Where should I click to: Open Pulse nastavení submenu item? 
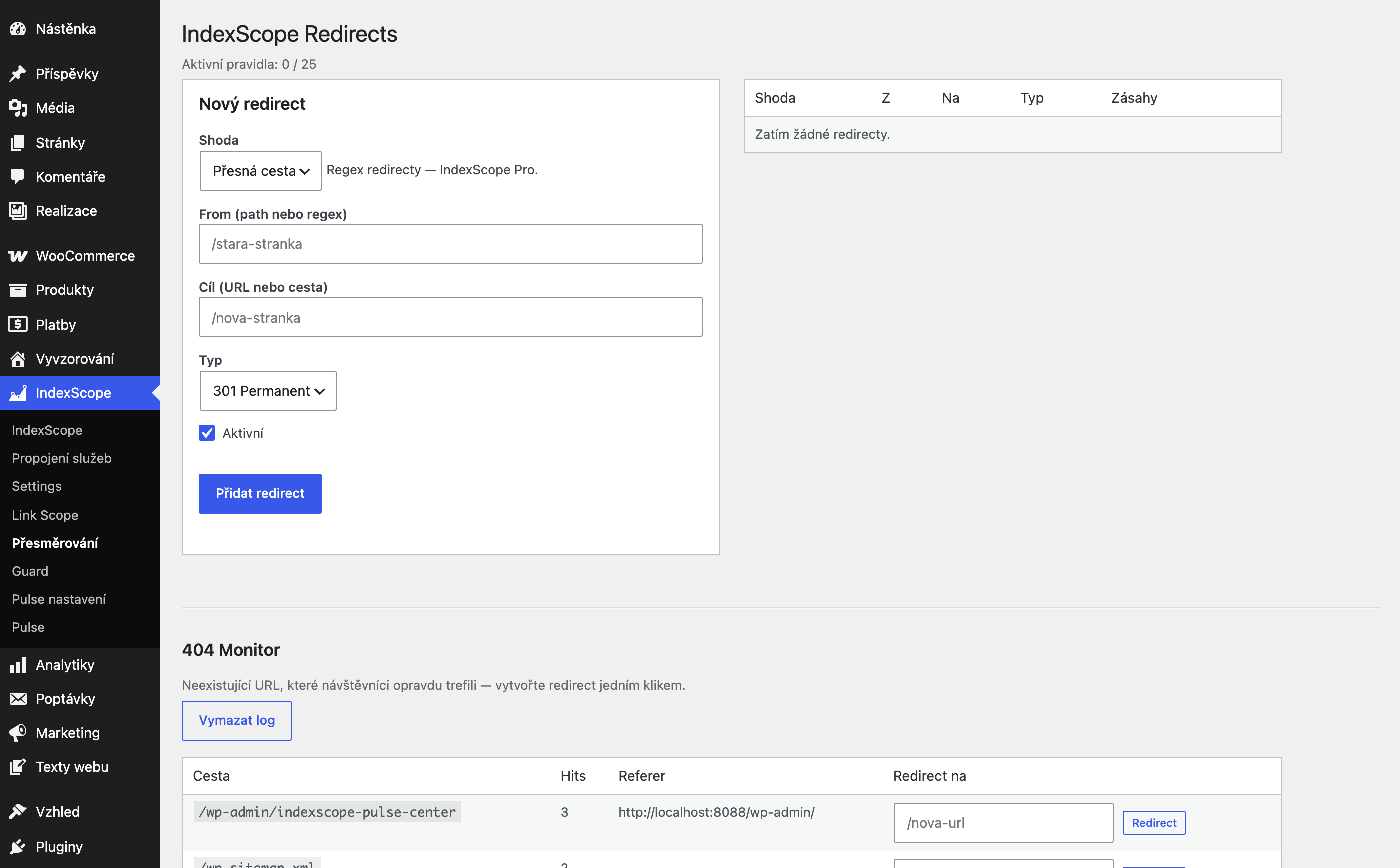pyautogui.click(x=59, y=599)
